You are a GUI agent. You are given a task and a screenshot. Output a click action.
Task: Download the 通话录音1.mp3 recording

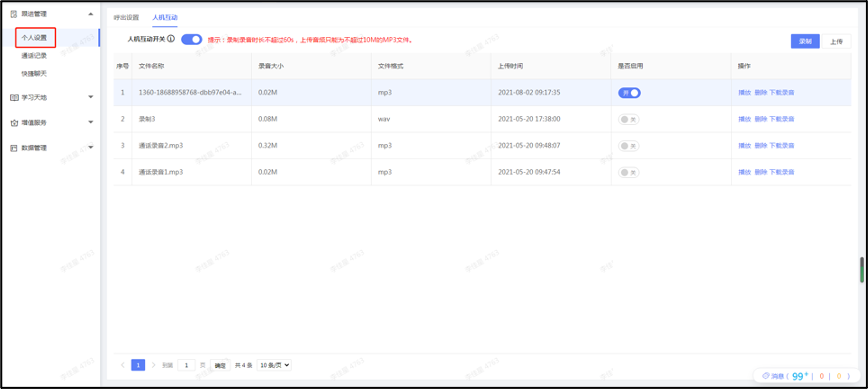(782, 172)
